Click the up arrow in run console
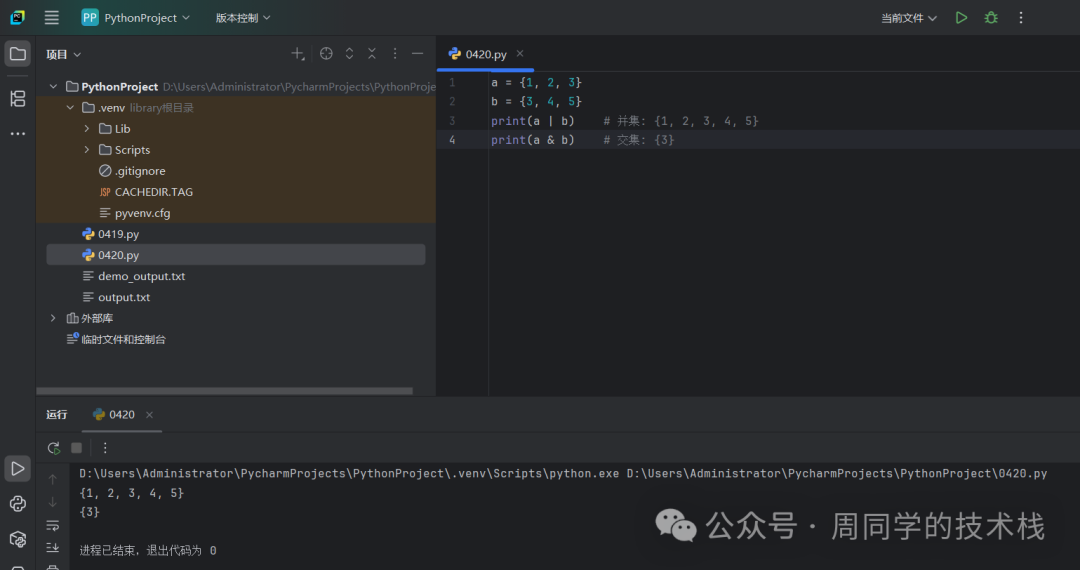 (x=52, y=479)
